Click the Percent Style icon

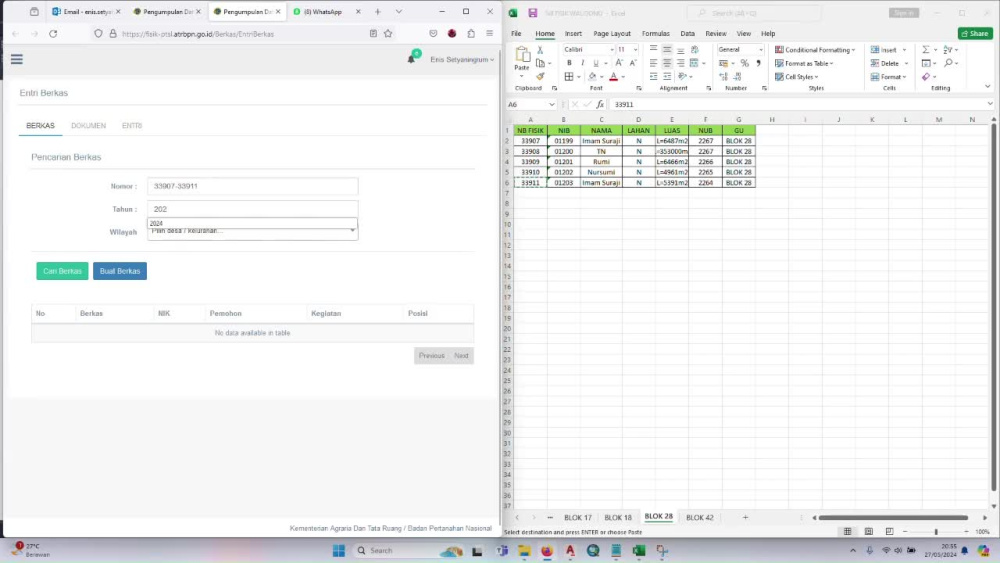744,63
